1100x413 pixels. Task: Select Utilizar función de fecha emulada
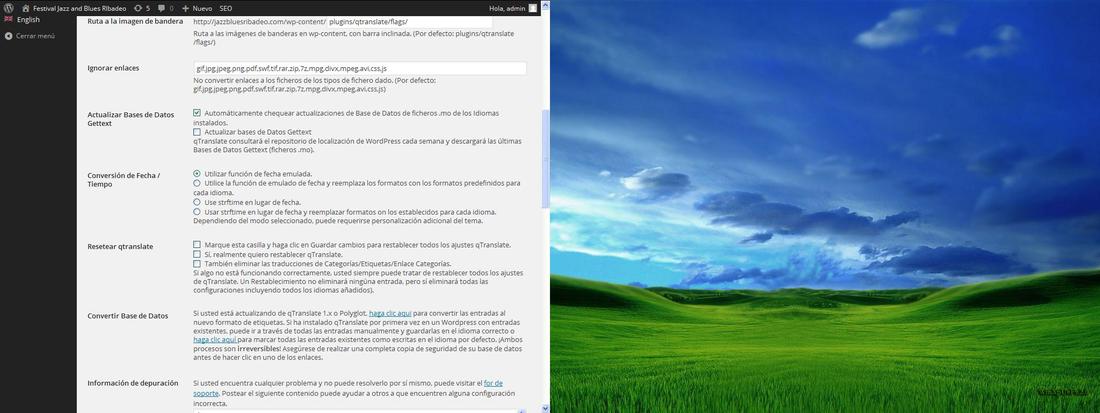tap(197, 173)
